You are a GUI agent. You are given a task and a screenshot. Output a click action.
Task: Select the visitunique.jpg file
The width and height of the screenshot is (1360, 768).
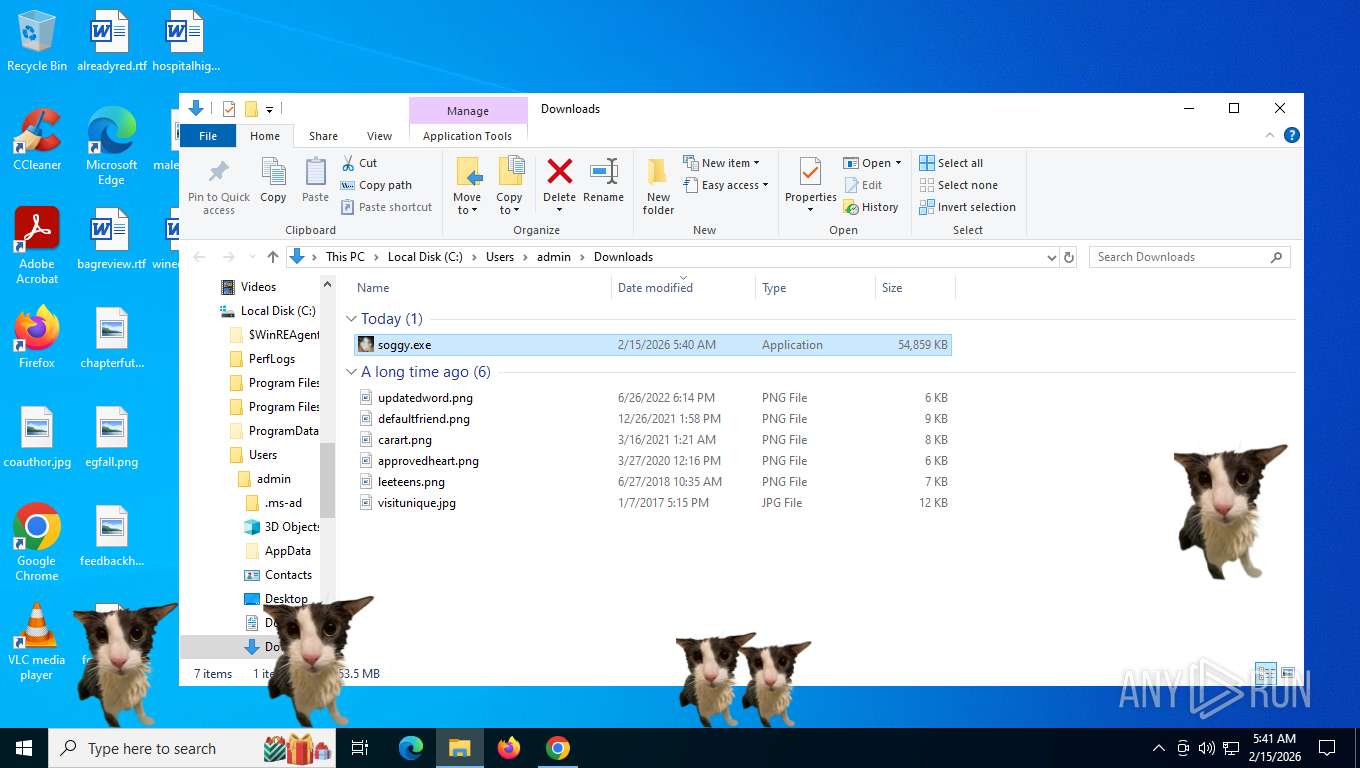(653, 503)
